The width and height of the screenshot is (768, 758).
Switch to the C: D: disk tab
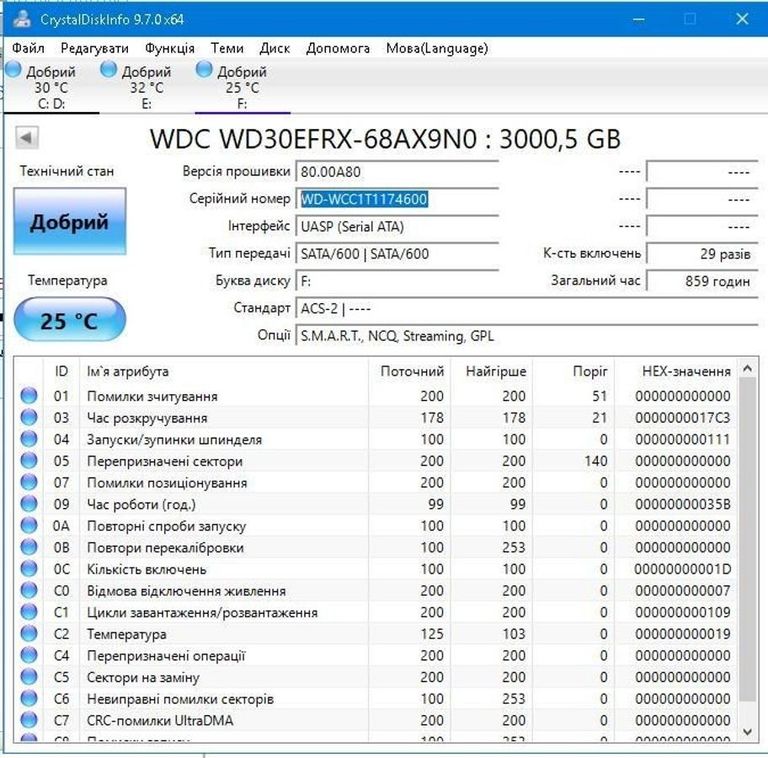pyautogui.click(x=51, y=87)
